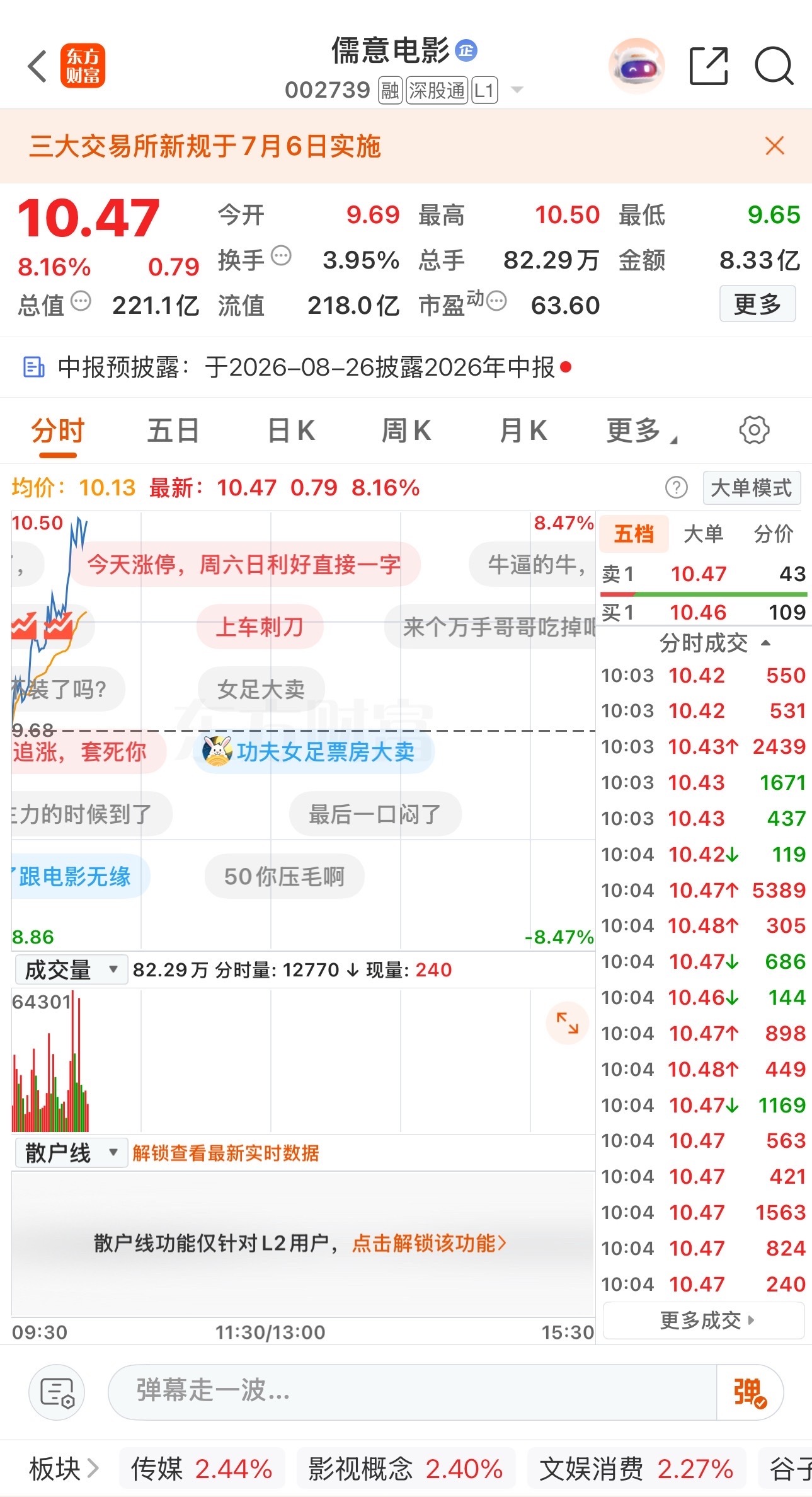Tap the info icon beside 总值
812x1497 pixels.
click(81, 301)
